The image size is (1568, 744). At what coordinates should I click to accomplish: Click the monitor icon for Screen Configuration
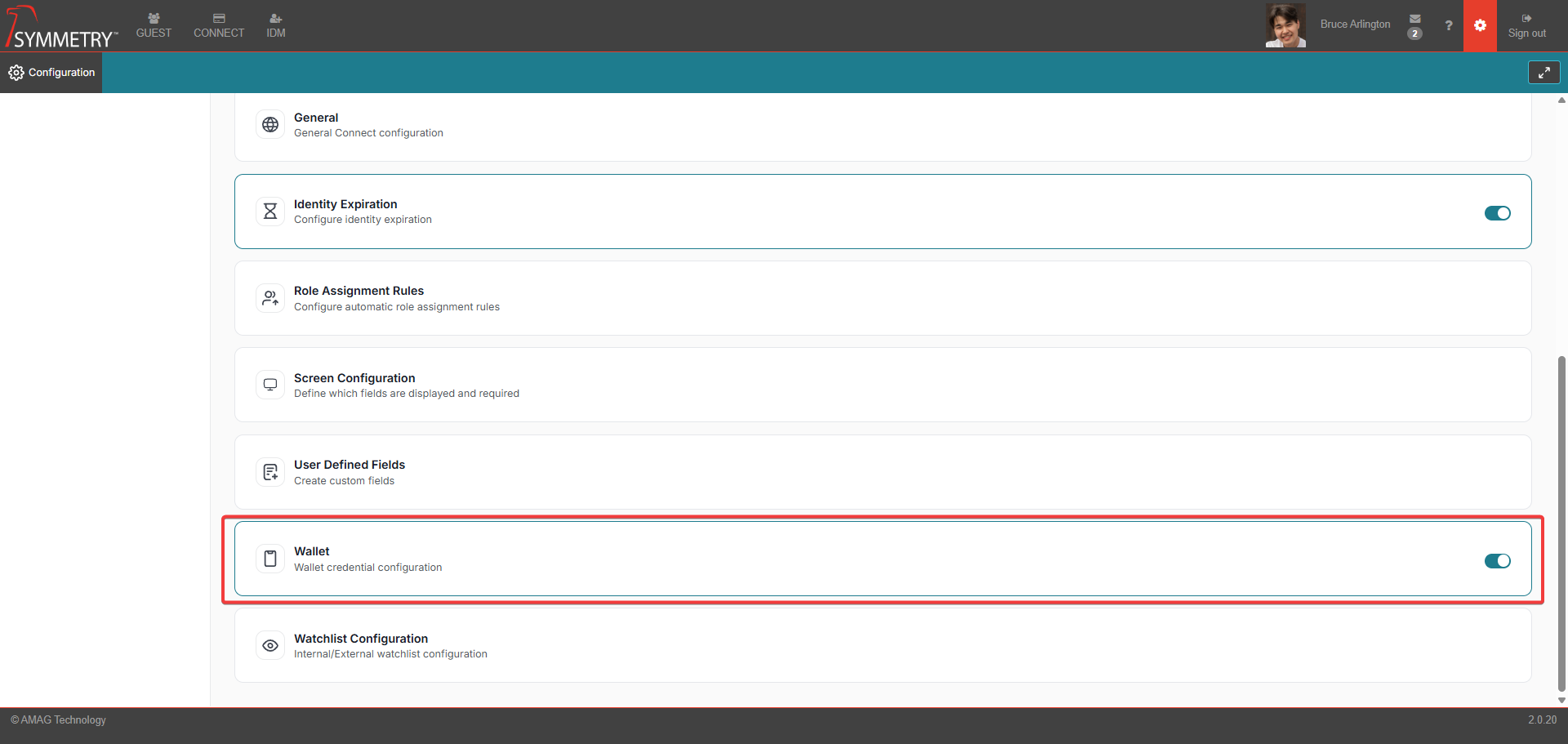[x=270, y=385]
